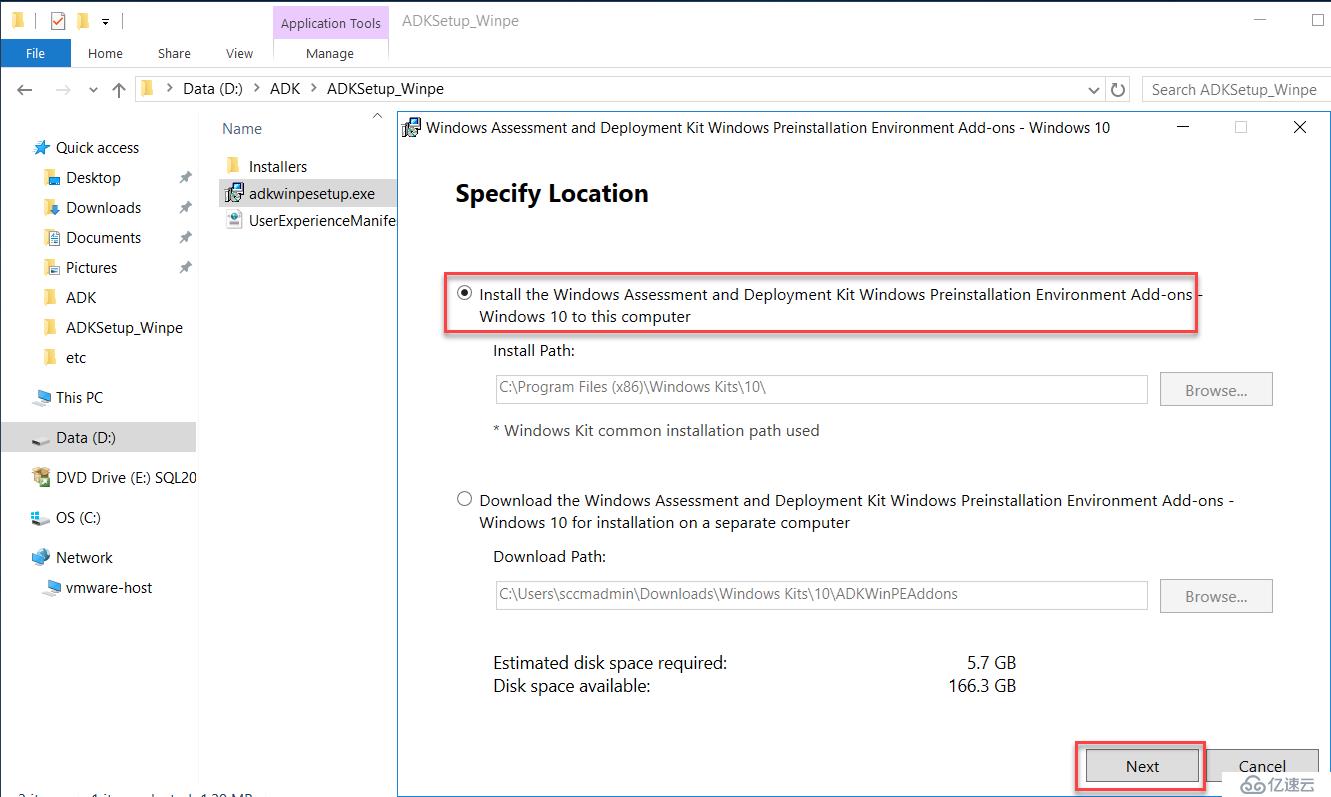Click the Name column header
This screenshot has width=1331, height=797.
click(x=242, y=128)
